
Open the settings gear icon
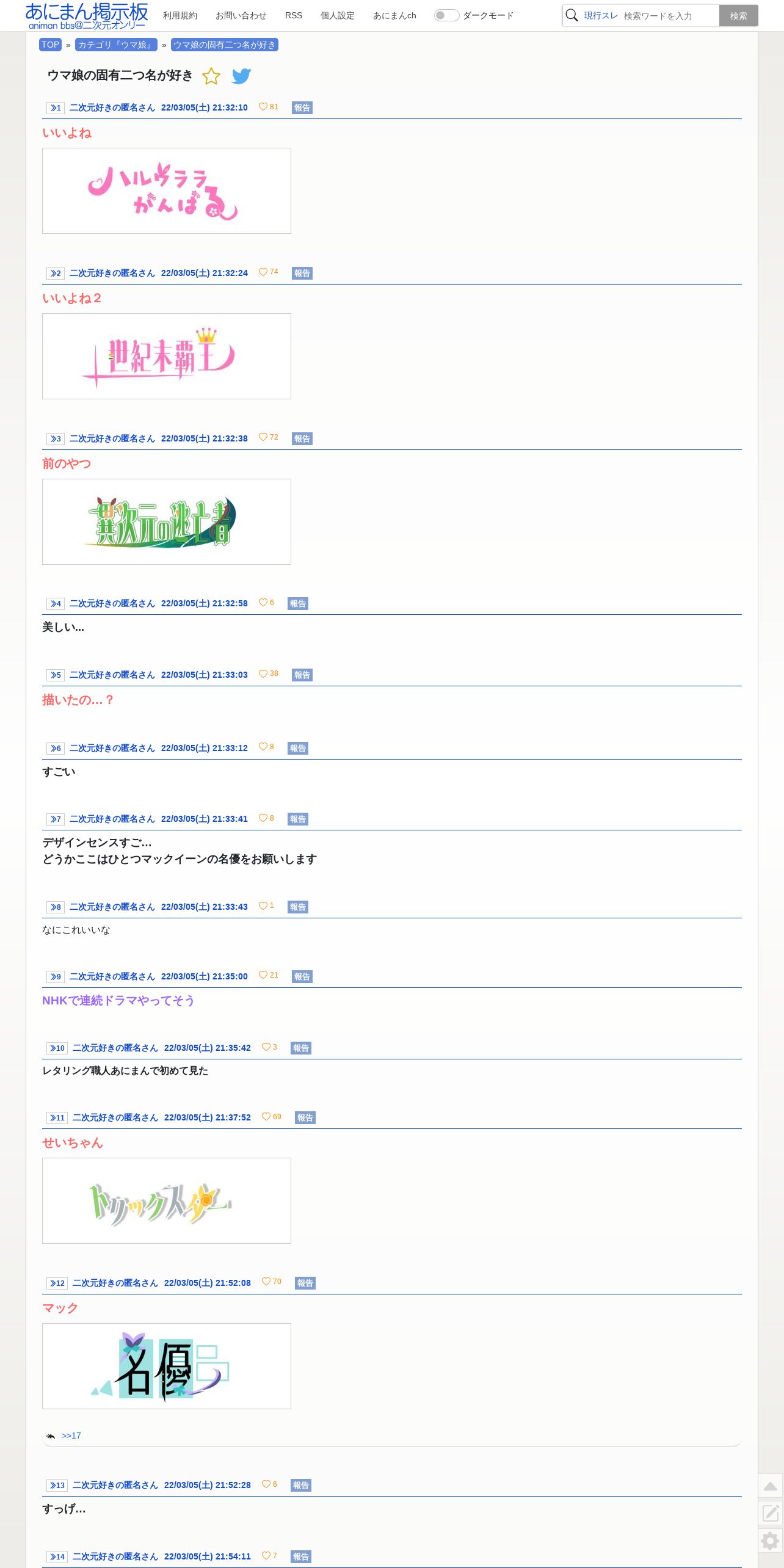[x=771, y=1541]
